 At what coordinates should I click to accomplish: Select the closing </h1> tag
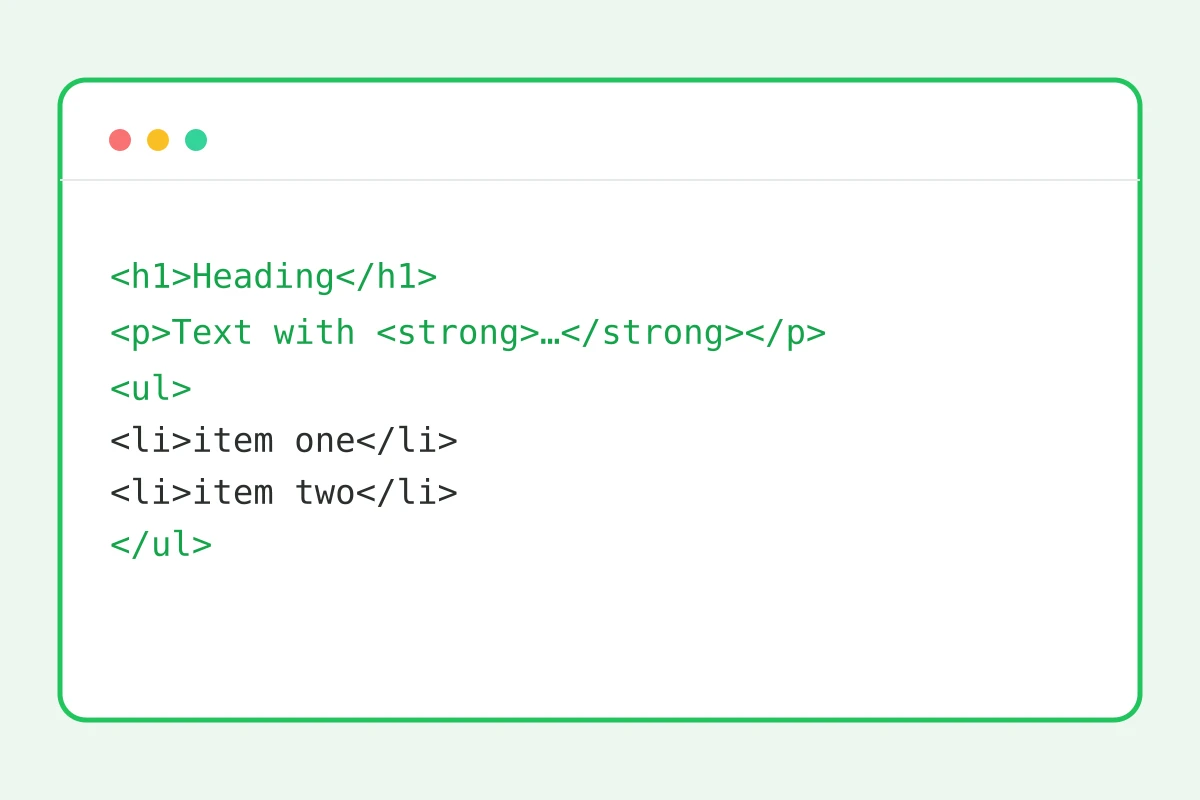click(x=386, y=277)
